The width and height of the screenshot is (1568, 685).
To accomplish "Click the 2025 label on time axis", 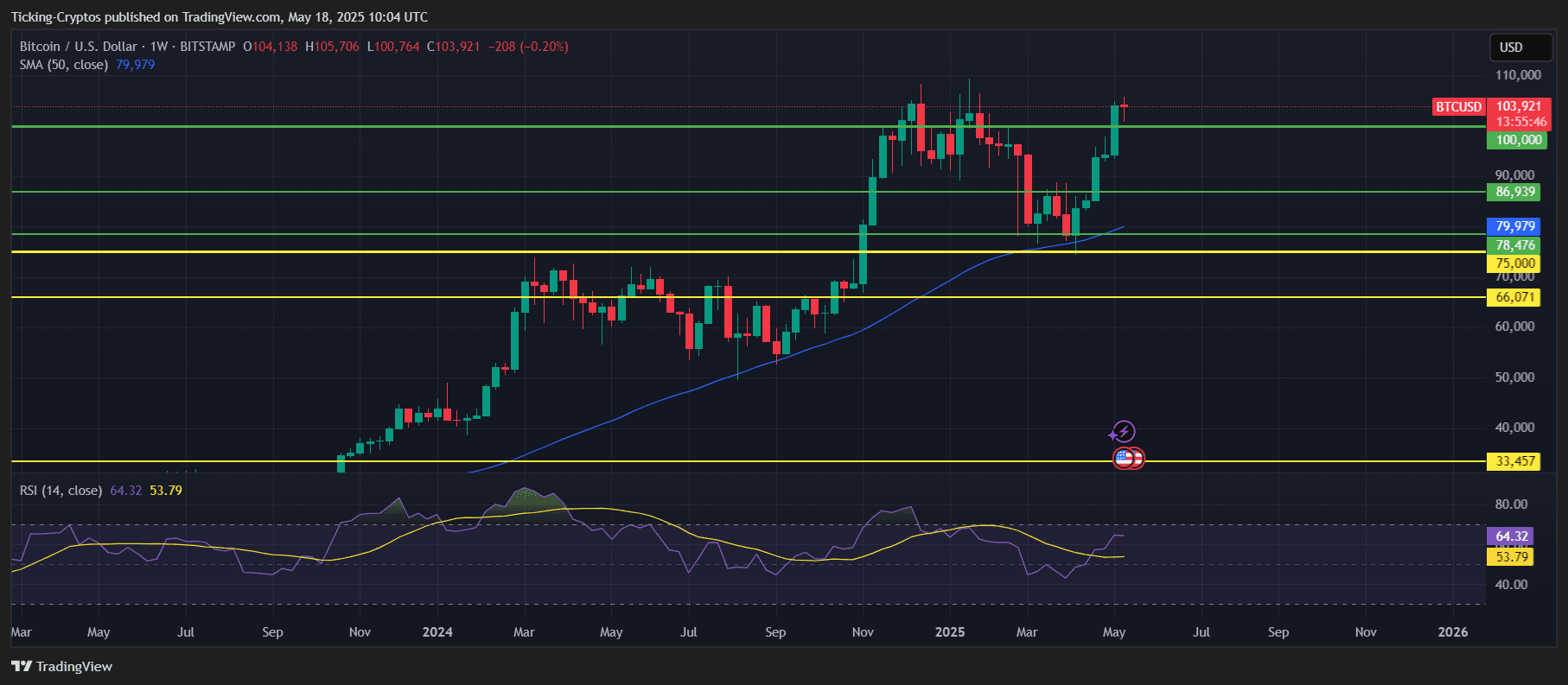I will pos(950,632).
